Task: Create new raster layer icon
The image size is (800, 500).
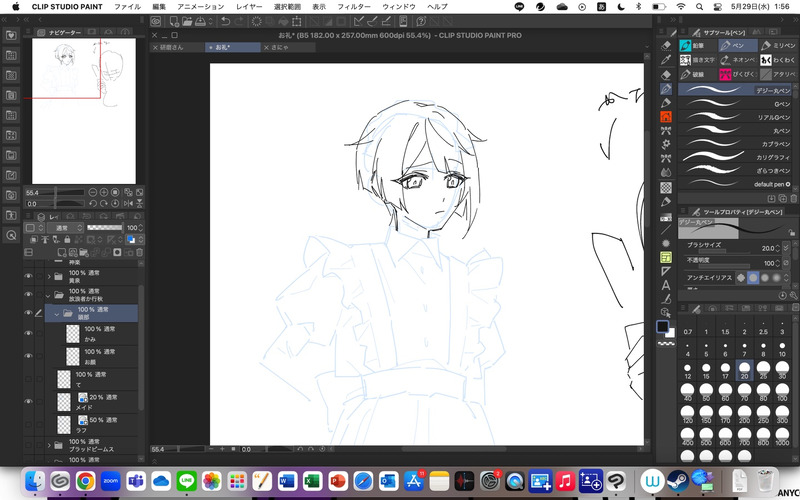Action: pos(62,252)
